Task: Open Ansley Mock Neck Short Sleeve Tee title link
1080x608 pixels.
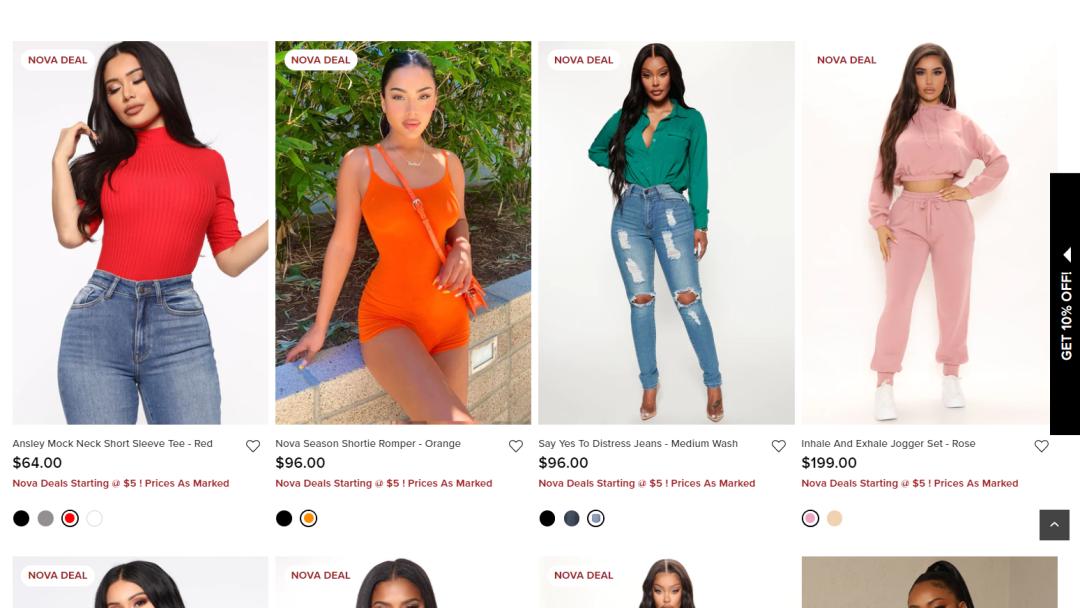Action: tap(112, 443)
